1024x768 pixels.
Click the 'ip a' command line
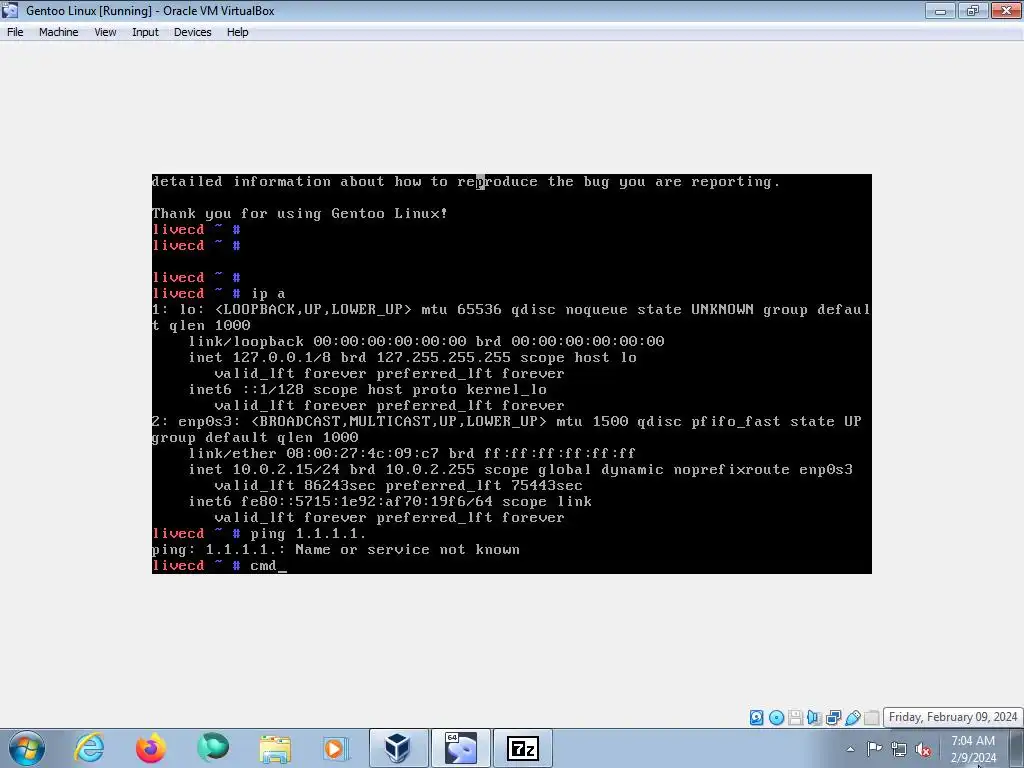click(x=218, y=293)
